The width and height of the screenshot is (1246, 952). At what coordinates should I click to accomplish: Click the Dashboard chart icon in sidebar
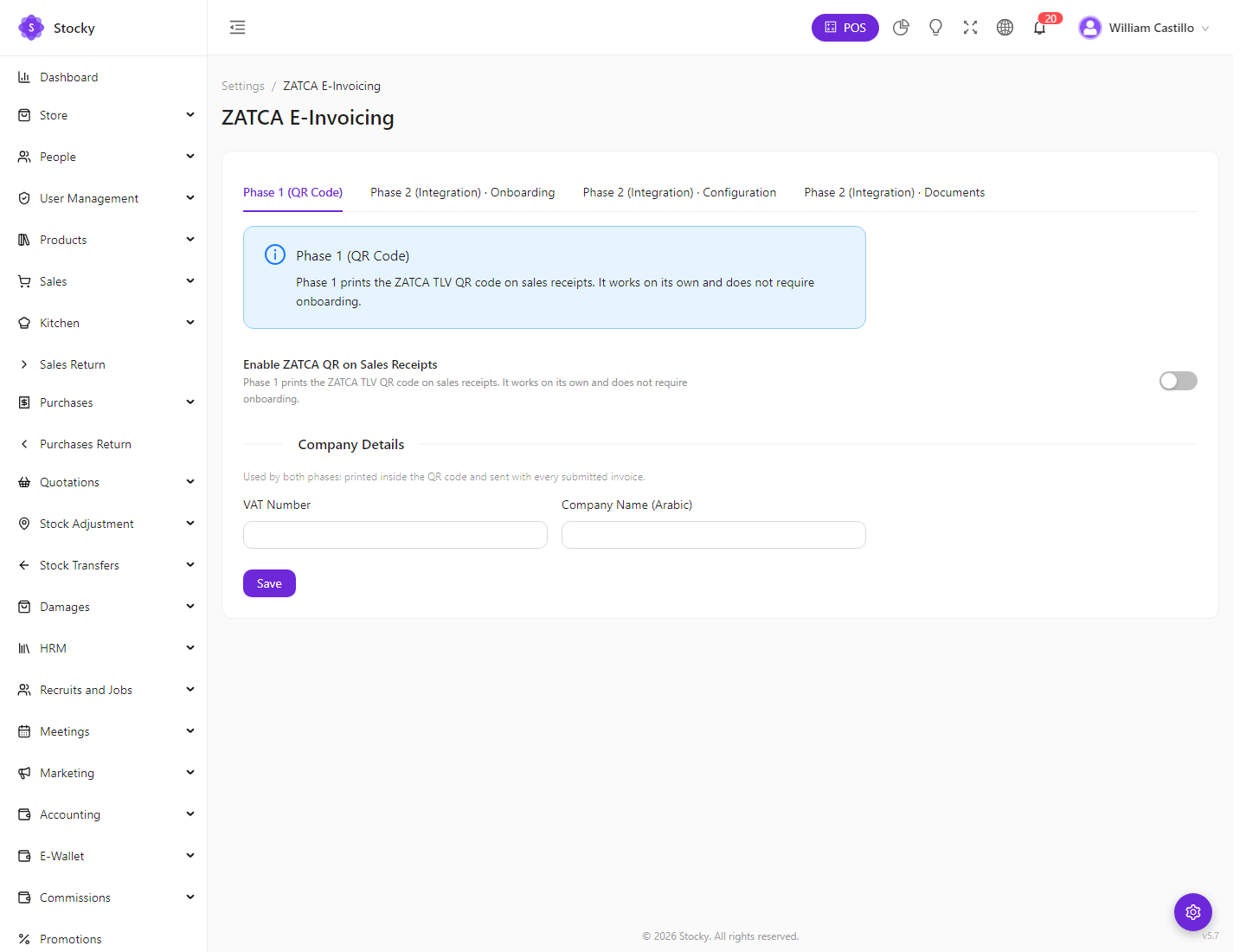click(24, 77)
